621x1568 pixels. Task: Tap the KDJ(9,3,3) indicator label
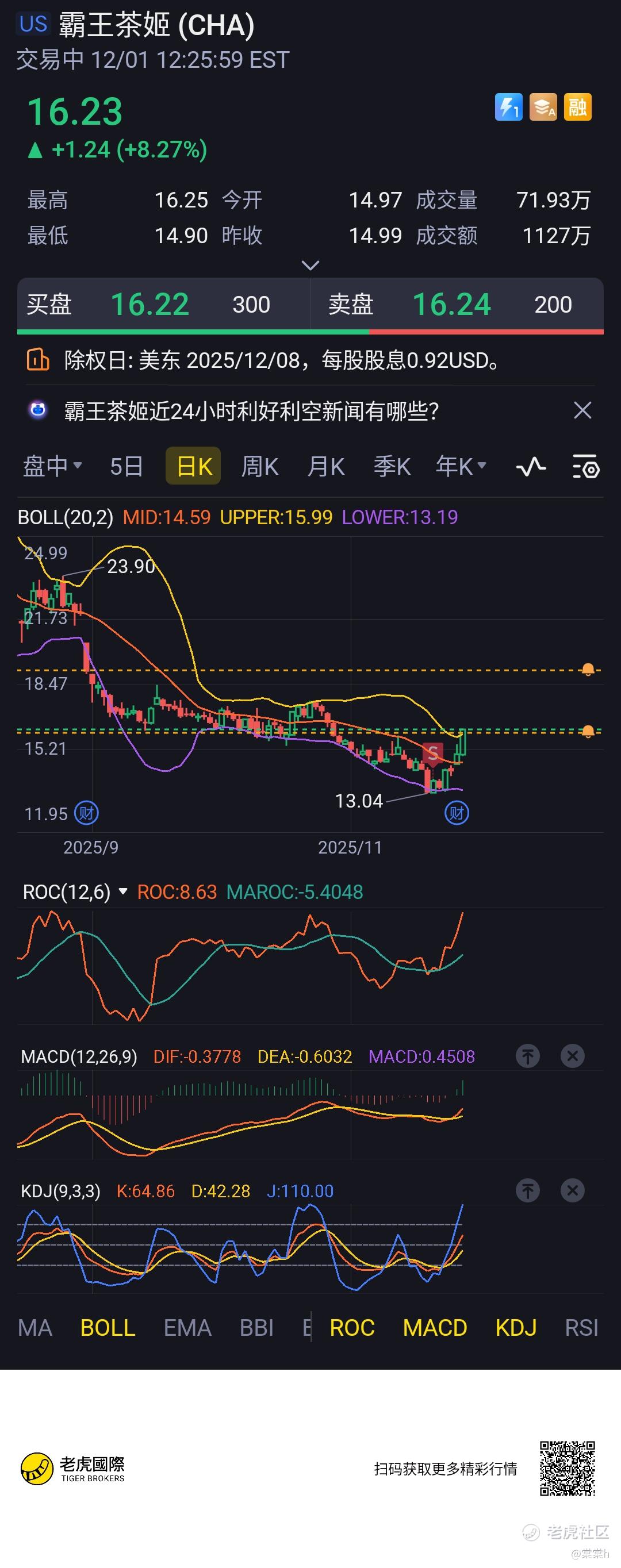tap(60, 1190)
